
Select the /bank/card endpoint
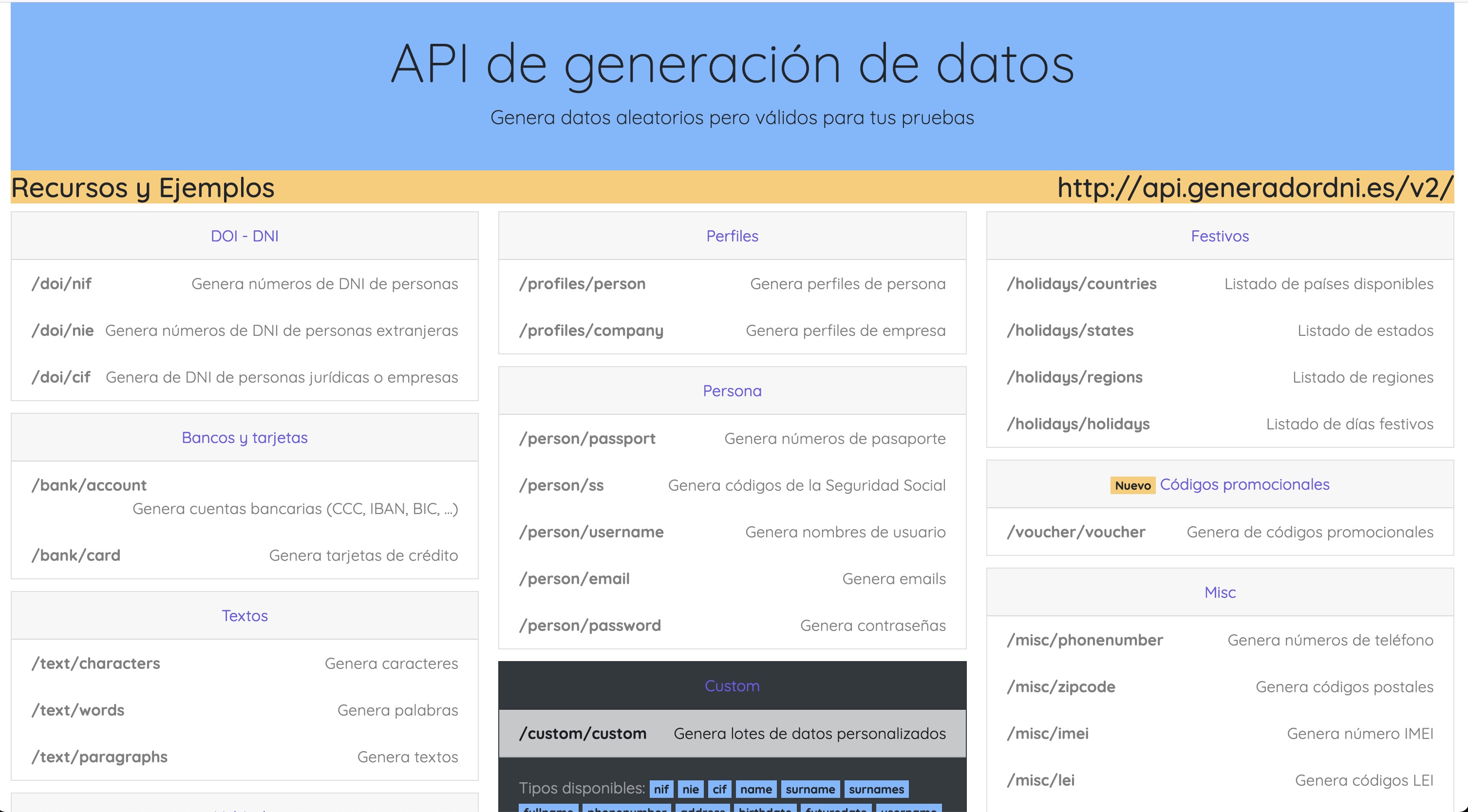coord(76,555)
